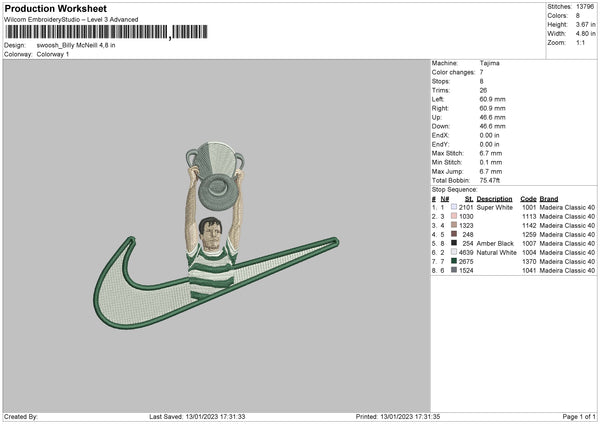The image size is (600, 424).
Task: Click the 'Right:' label
Action: point(440,108)
